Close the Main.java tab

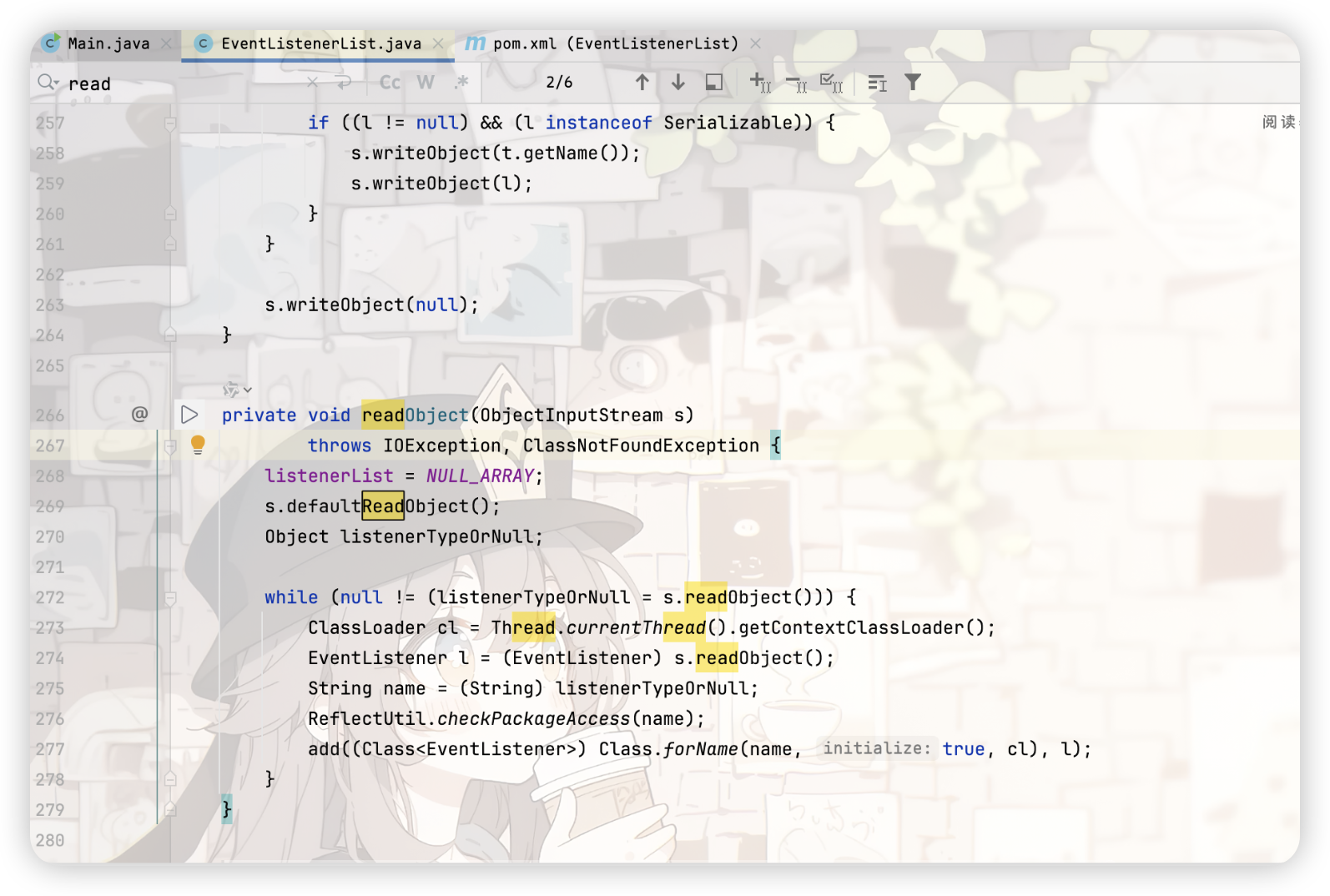tap(167, 43)
